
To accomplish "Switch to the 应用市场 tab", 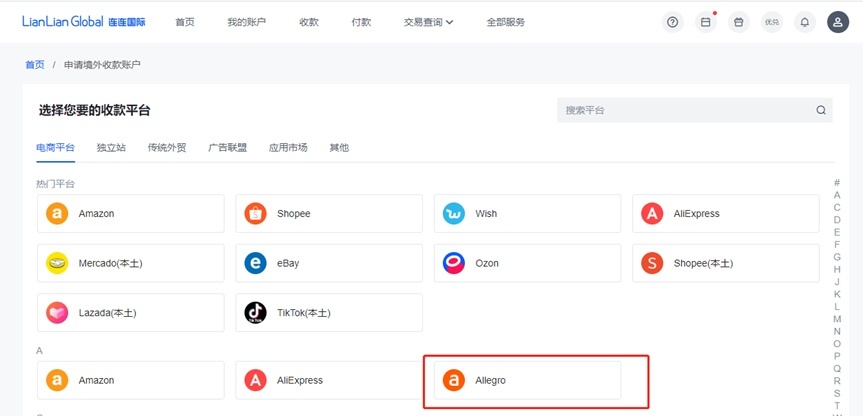I will 288,147.
